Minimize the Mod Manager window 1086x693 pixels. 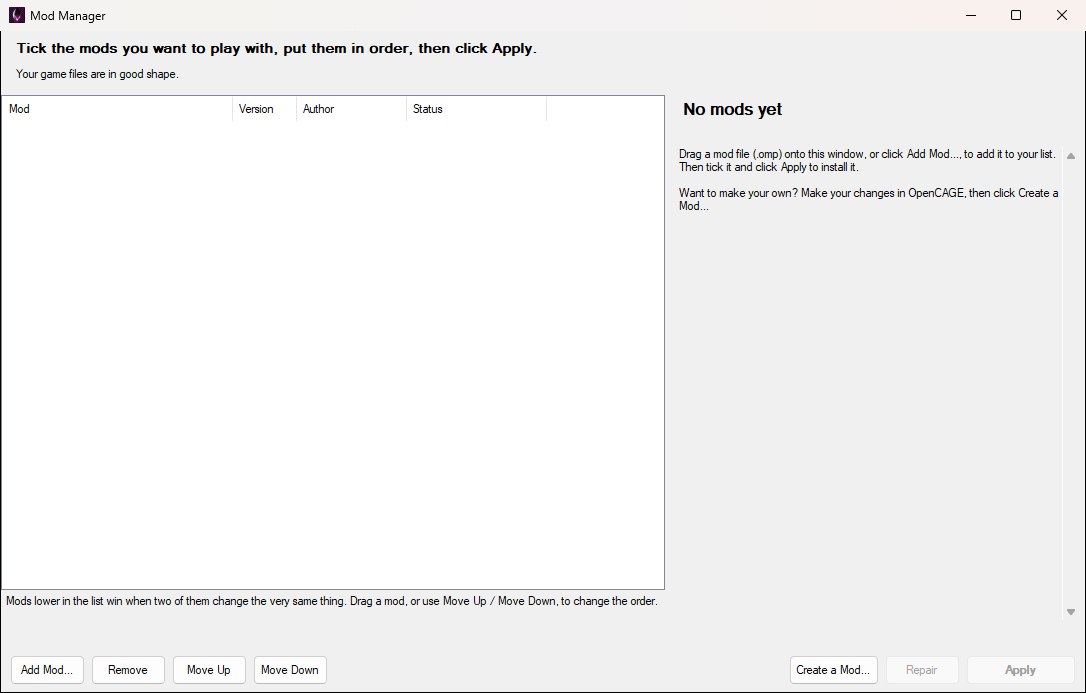coord(971,15)
